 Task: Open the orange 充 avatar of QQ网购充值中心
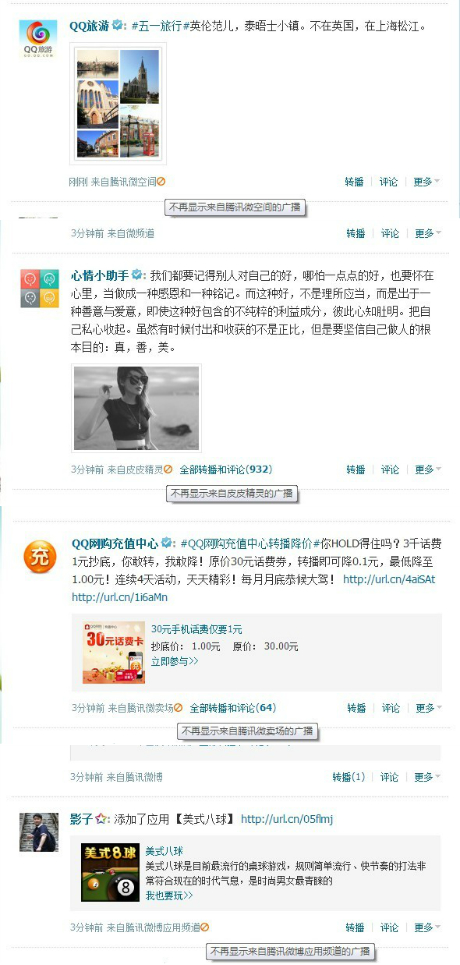click(39, 556)
